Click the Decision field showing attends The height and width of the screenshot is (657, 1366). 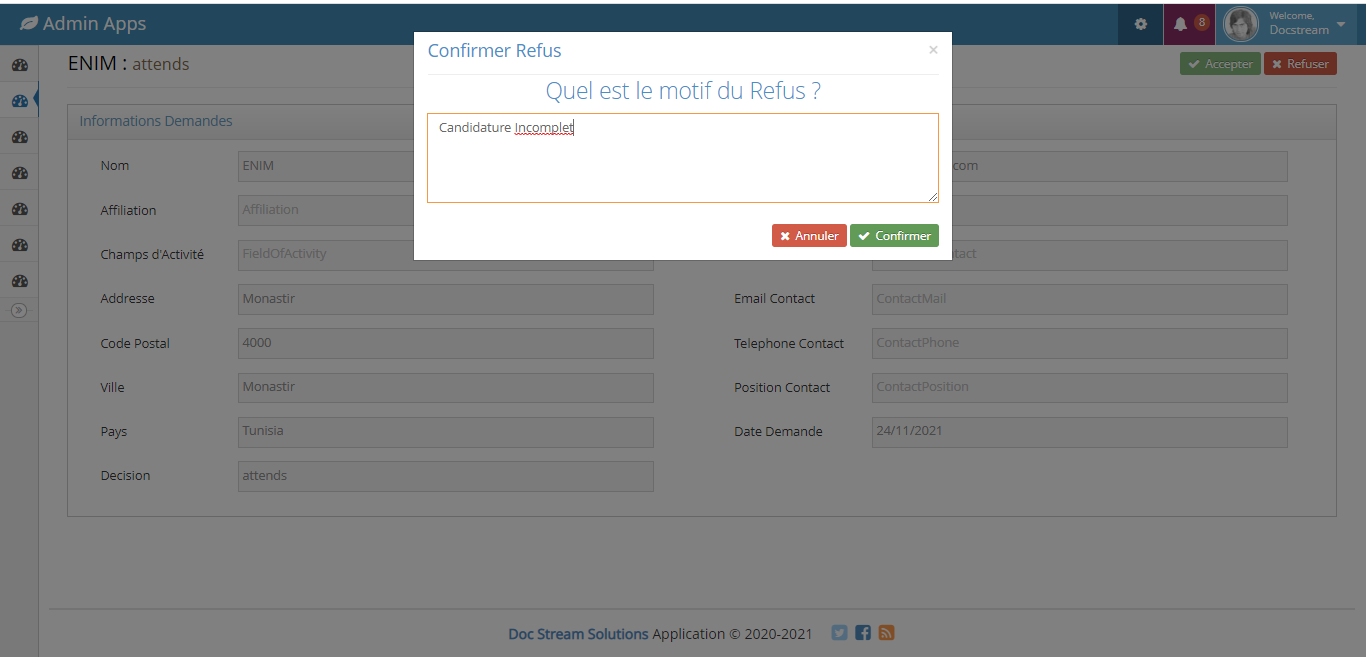tap(446, 476)
